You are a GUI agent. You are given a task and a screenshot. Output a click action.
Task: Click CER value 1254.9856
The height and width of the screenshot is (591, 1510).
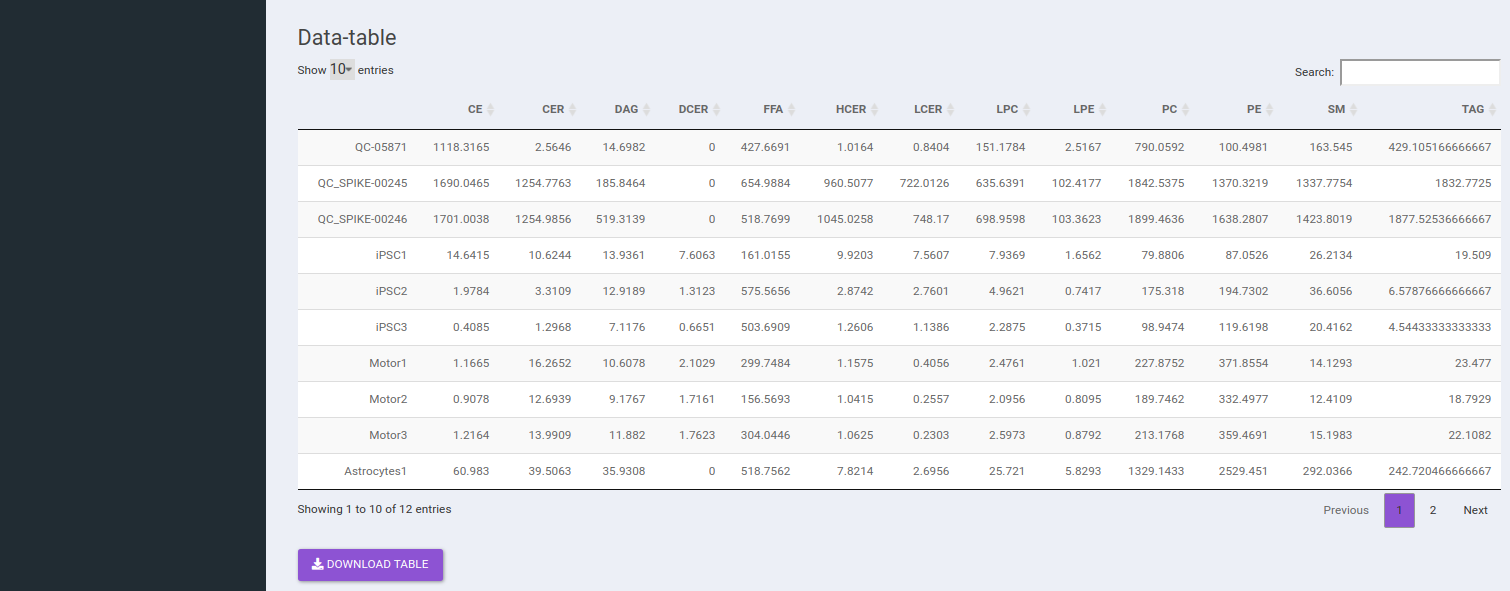click(543, 219)
